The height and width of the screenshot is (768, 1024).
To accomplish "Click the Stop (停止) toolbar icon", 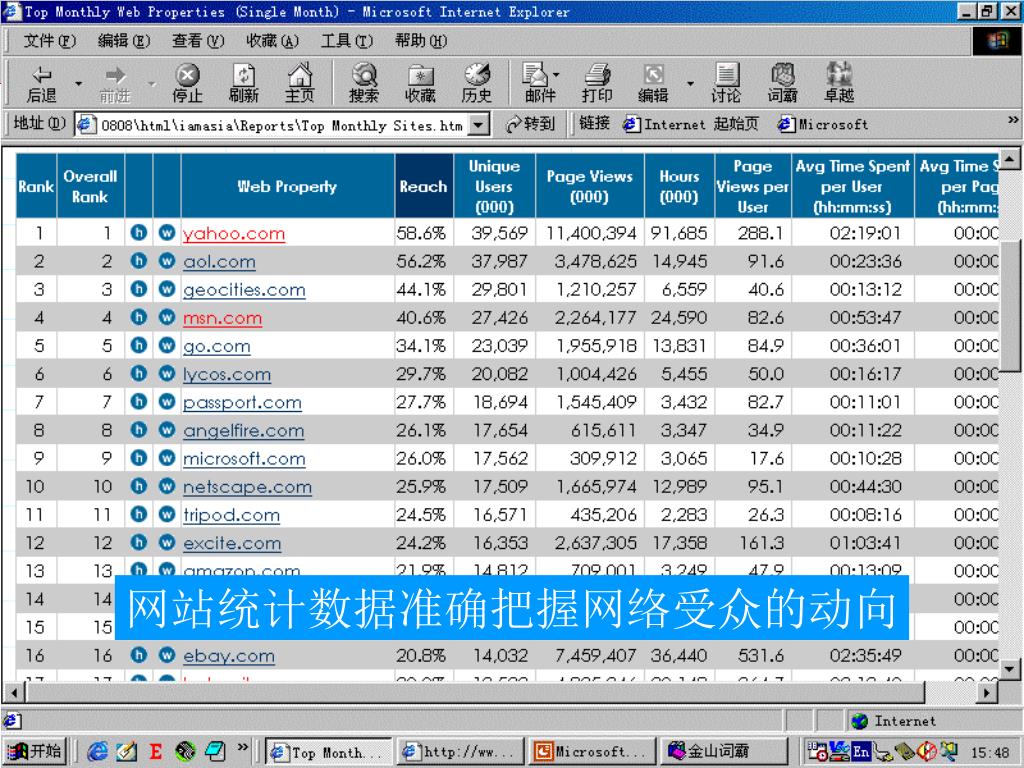I will (x=187, y=84).
